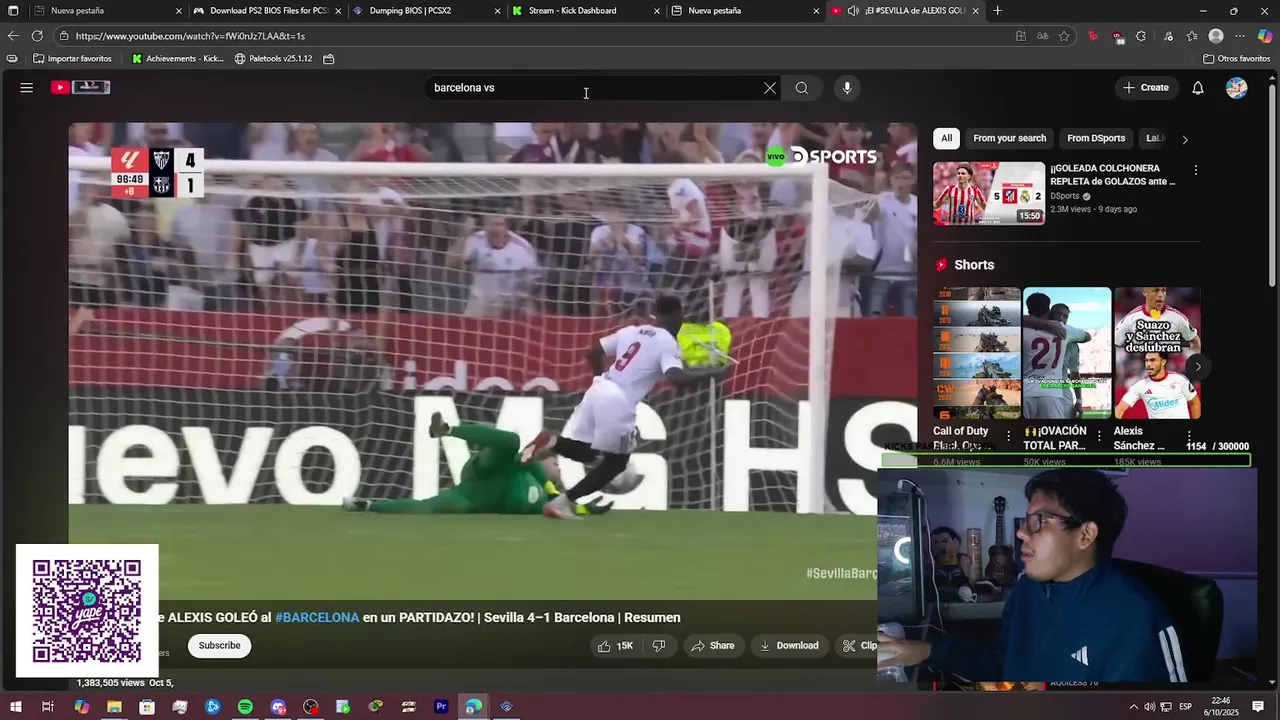Switch to the Stream - Kick Dashboard tab
This screenshot has height=720, width=1280.
pyautogui.click(x=585, y=11)
